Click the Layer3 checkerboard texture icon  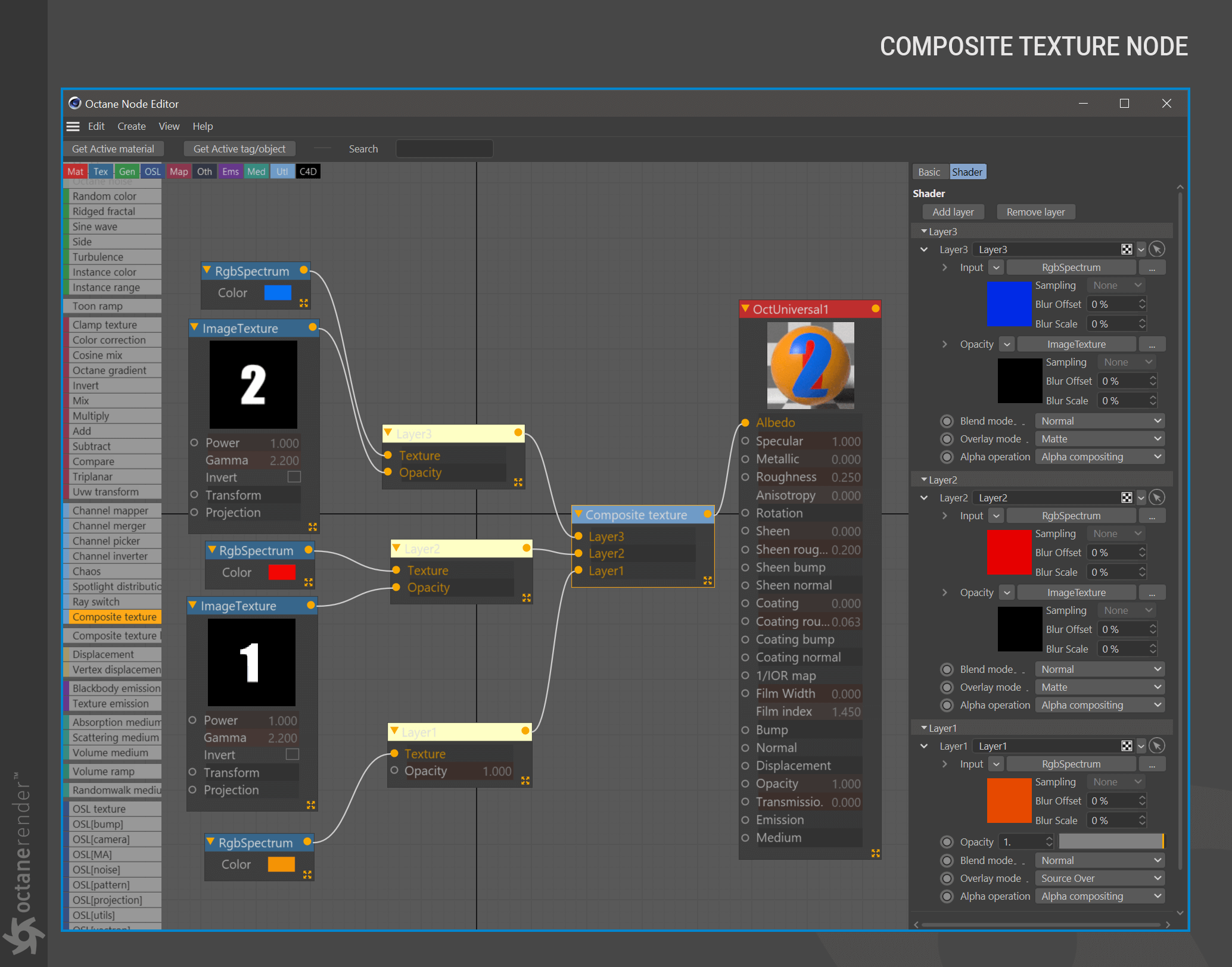(x=1126, y=249)
